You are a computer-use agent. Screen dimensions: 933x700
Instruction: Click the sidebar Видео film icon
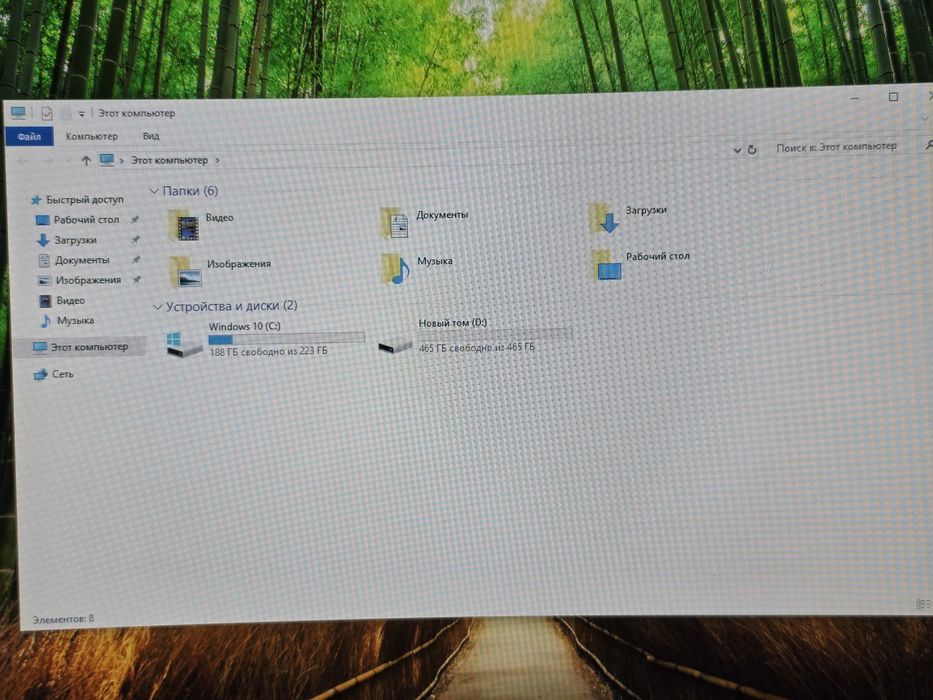pyautogui.click(x=45, y=301)
